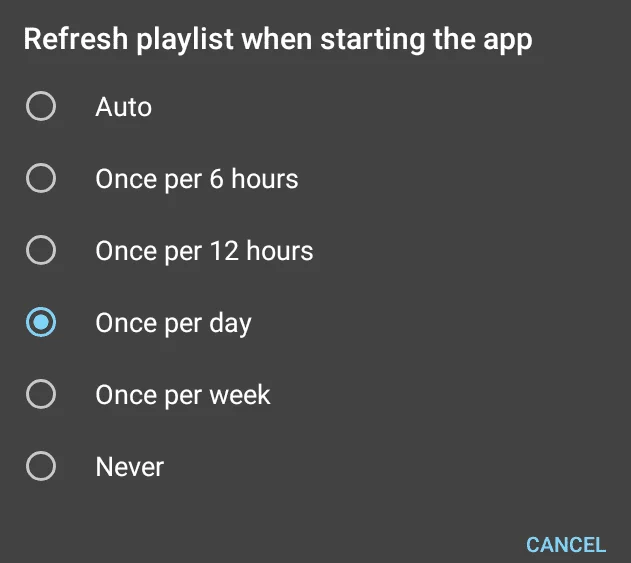The image size is (631, 563).
Task: Disable playlist refresh by choosing Never
Action: pyautogui.click(x=41, y=466)
